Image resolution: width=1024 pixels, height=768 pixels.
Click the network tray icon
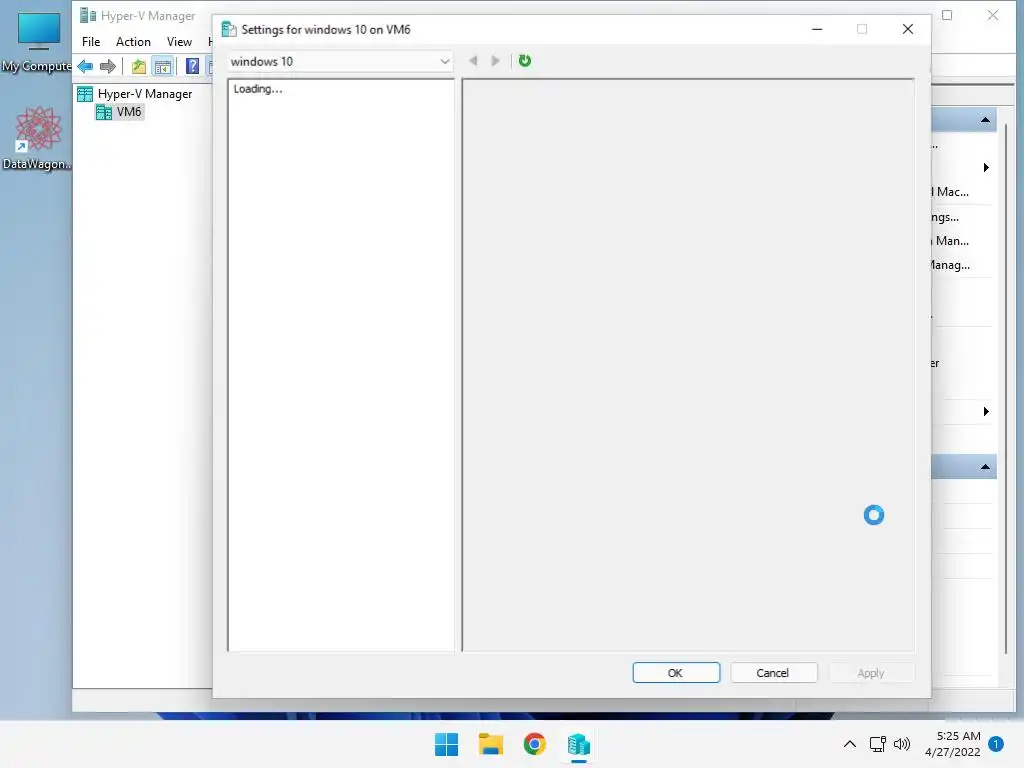tap(878, 744)
